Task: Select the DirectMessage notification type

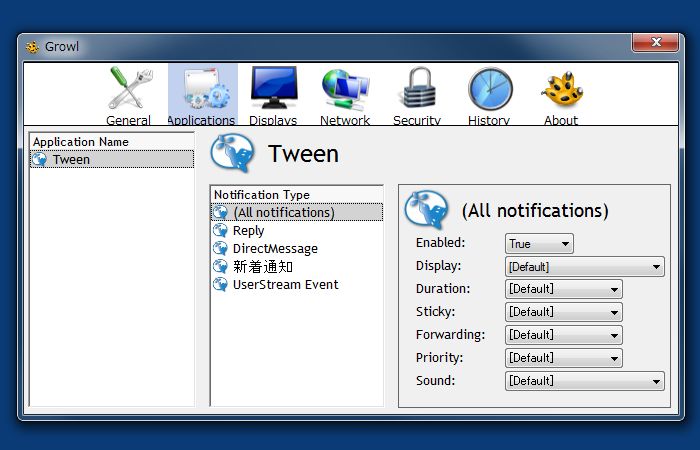Action: pos(297,248)
